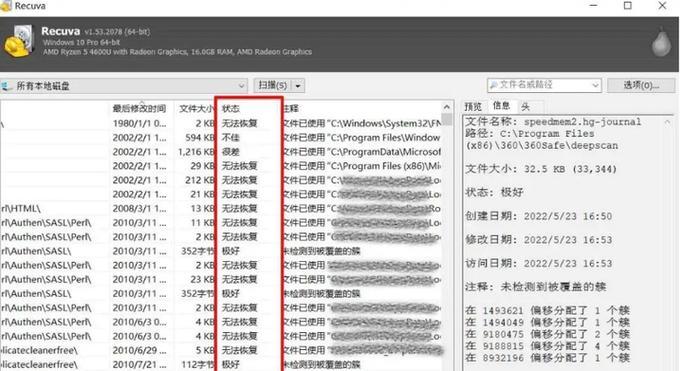The height and width of the screenshot is (371, 683).
Task: Click the 修改日期: 2022/5/23 16:53 line
Action: (538, 239)
